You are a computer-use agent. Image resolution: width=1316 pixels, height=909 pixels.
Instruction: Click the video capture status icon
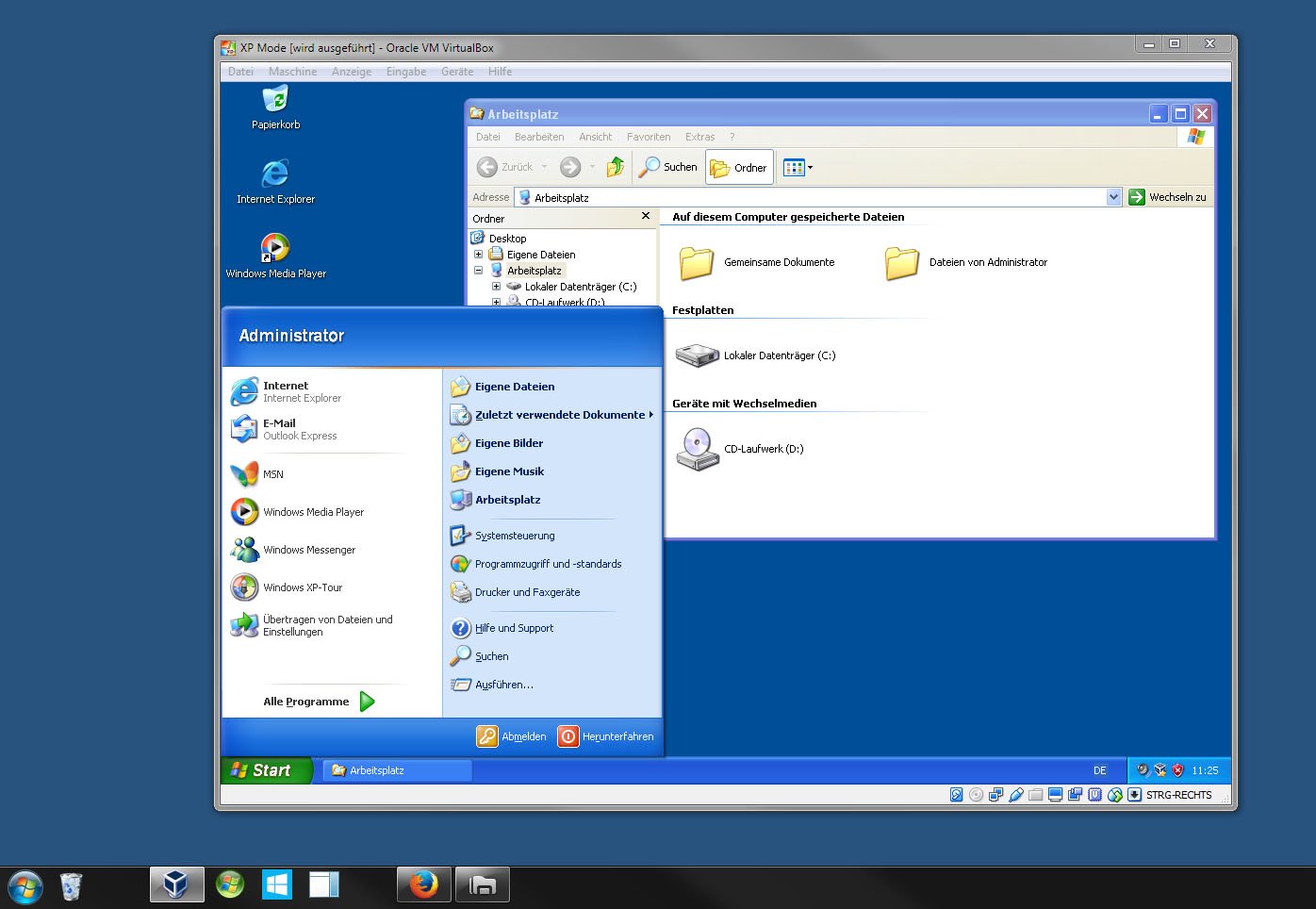coord(1076,795)
